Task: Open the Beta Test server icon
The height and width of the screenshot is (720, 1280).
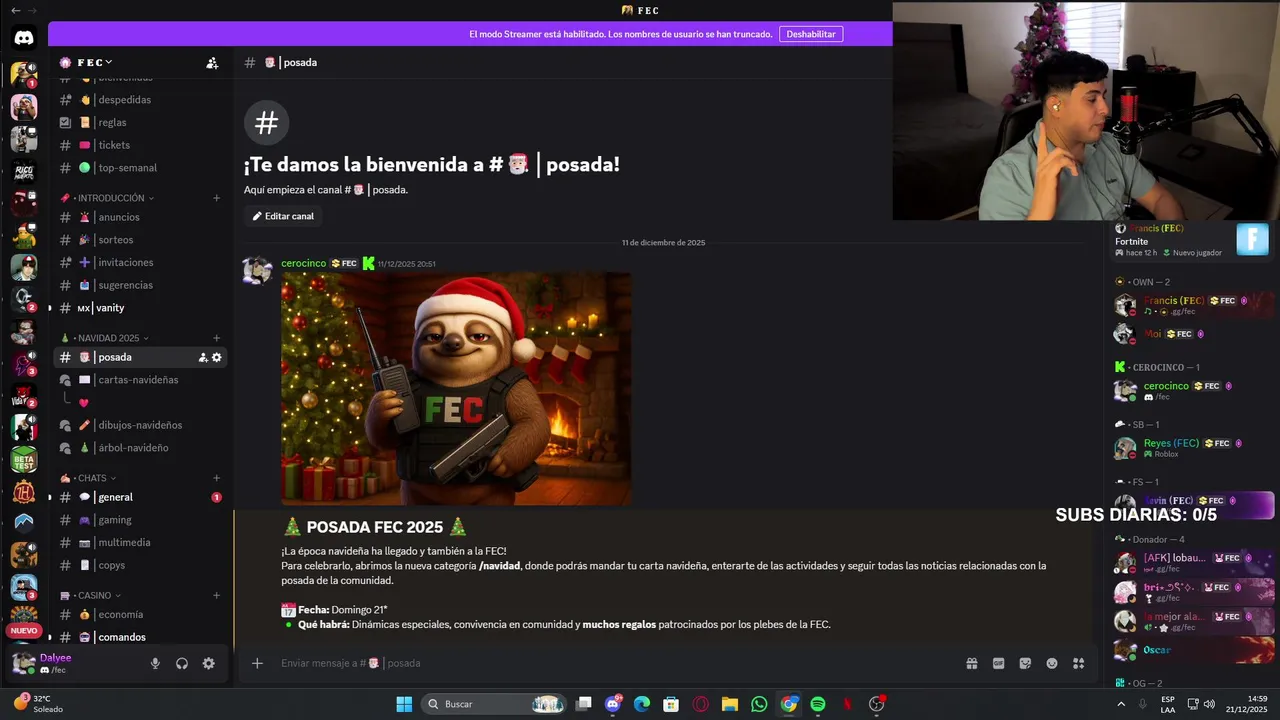Action: [24, 459]
